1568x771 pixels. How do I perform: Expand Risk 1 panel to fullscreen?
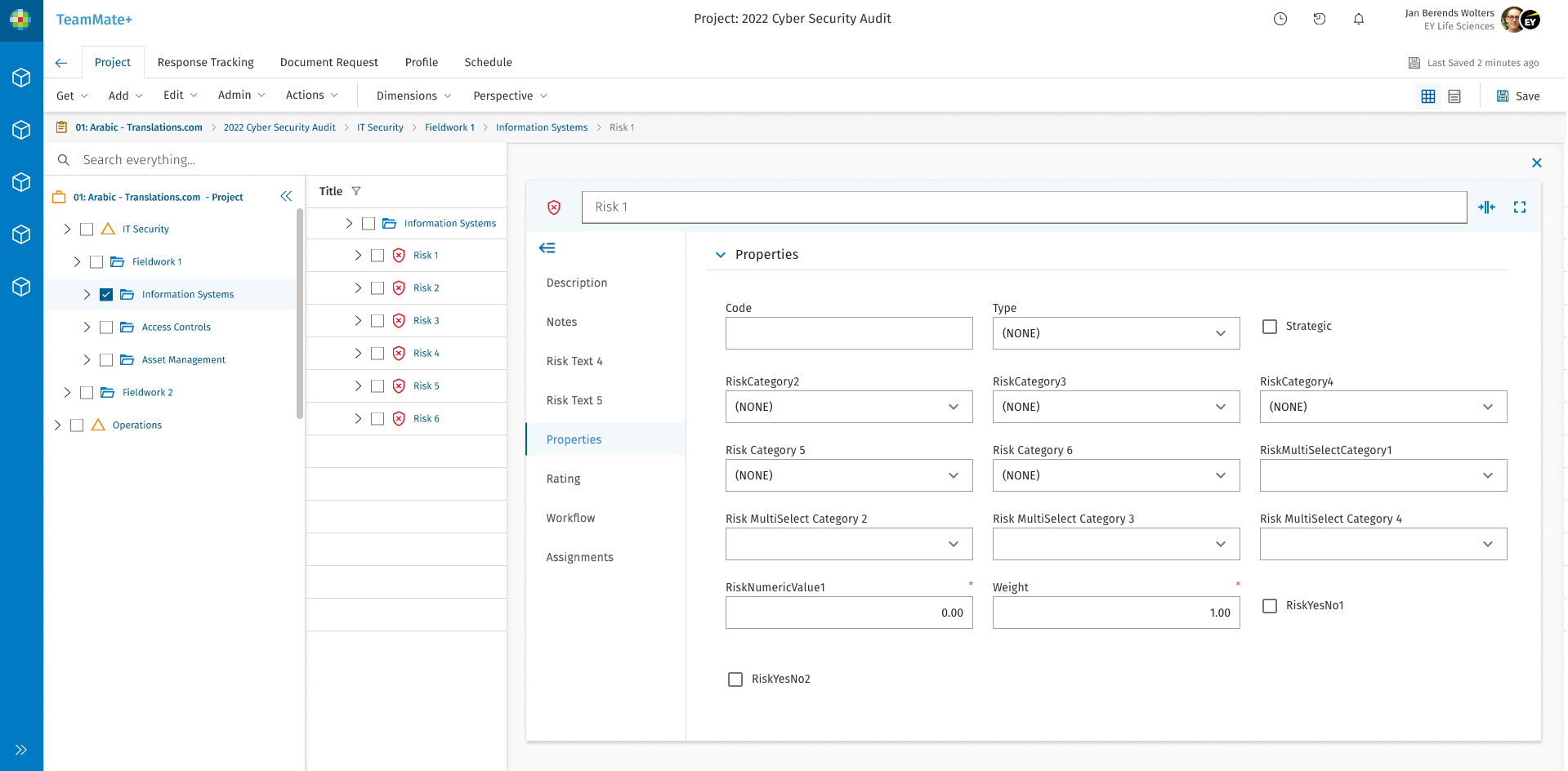pos(1519,207)
